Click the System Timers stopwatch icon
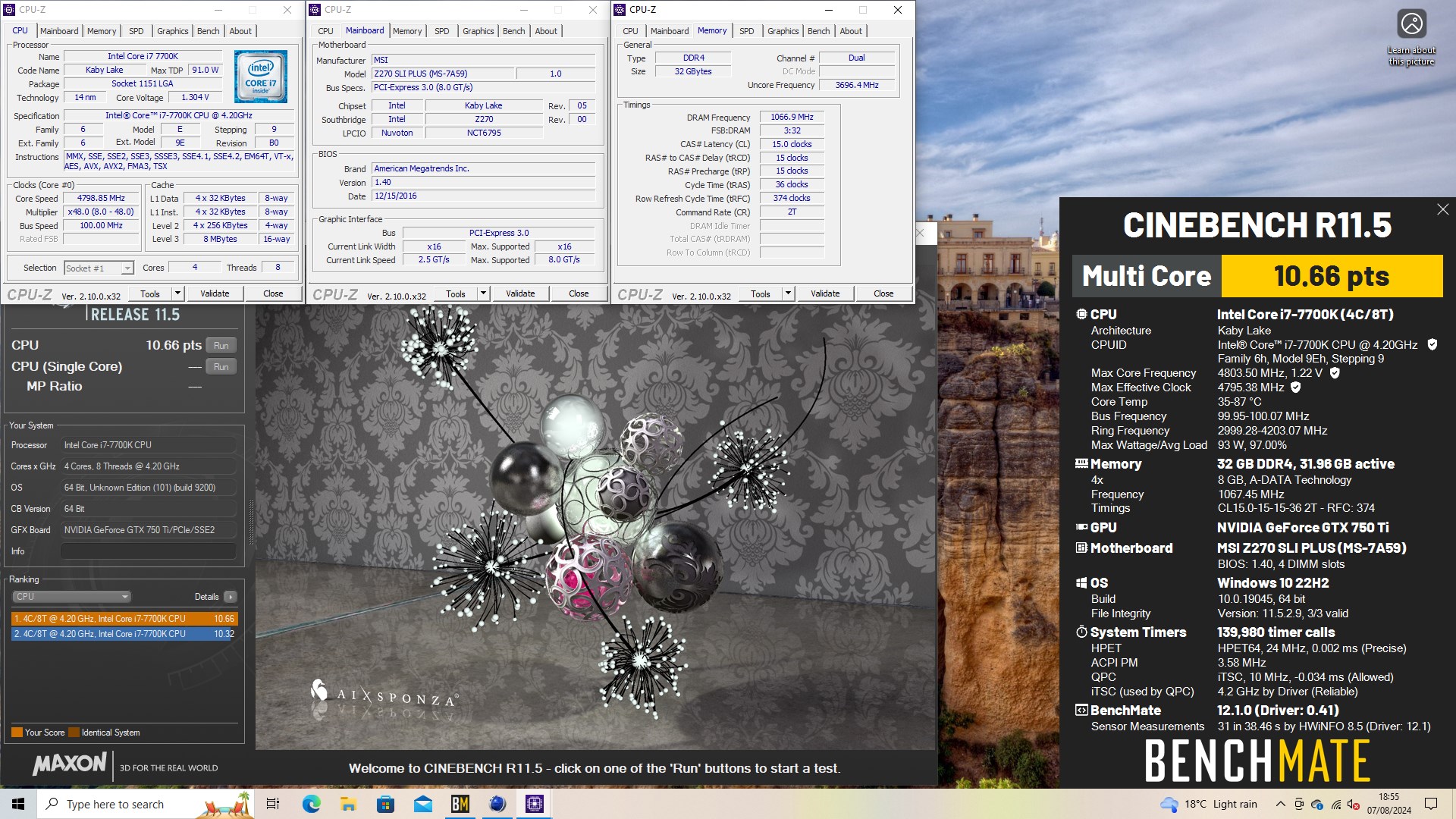The image size is (1456, 819). pos(1081,632)
